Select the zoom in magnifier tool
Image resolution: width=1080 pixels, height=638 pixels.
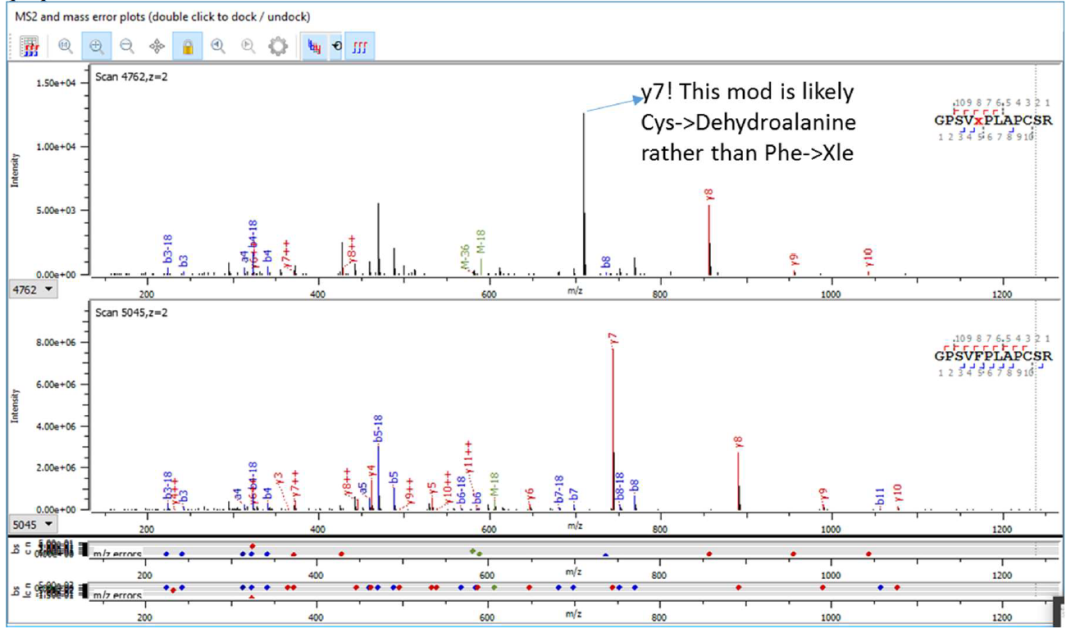[96, 46]
